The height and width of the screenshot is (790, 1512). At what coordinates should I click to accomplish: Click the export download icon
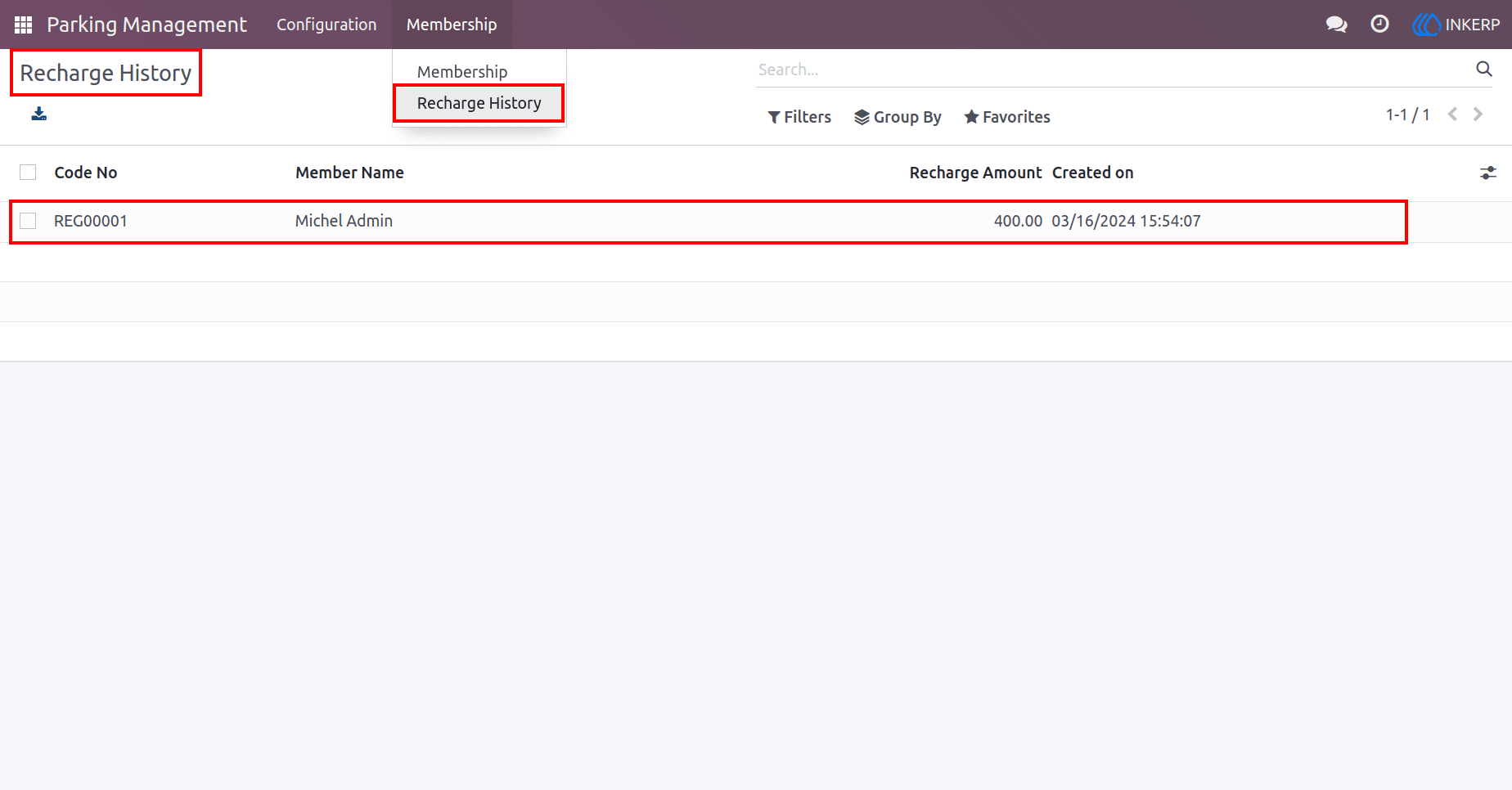(x=39, y=114)
